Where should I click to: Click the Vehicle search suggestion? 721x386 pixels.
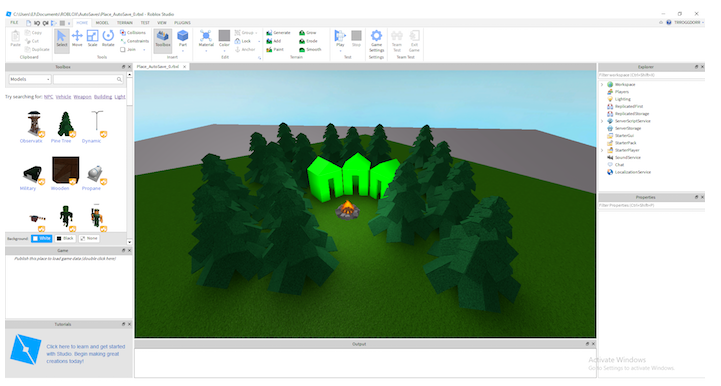63,97
